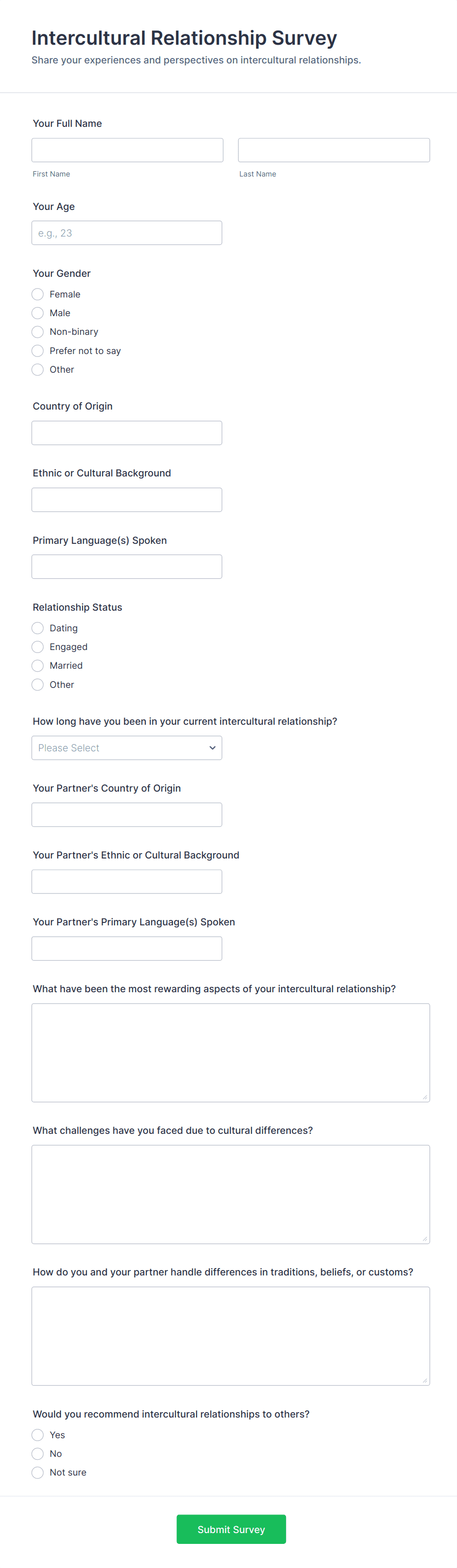Click the Your Age field
457x1568 pixels.
(x=127, y=233)
